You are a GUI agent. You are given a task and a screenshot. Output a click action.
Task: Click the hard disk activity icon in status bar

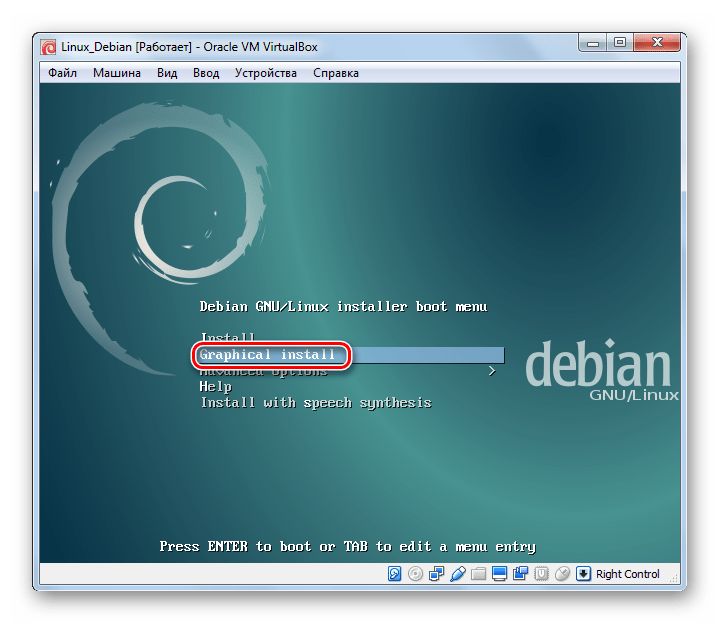coord(395,574)
